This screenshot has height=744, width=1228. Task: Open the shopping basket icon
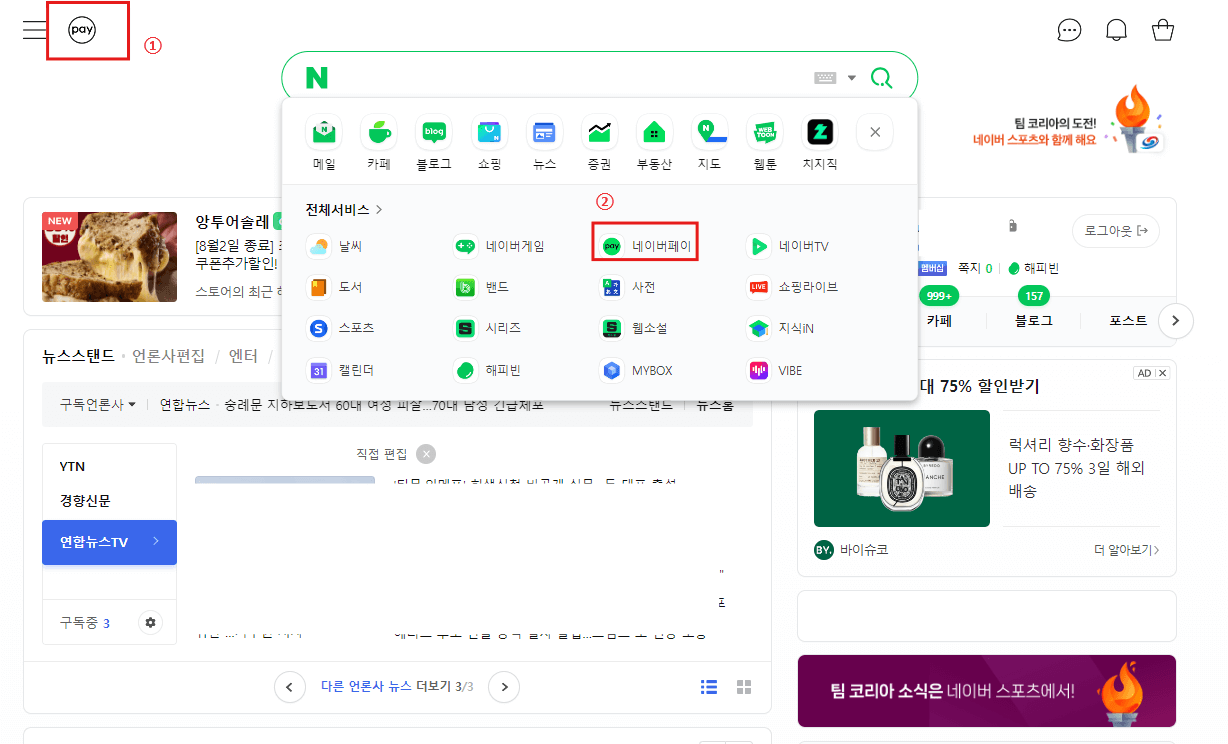[x=1163, y=30]
